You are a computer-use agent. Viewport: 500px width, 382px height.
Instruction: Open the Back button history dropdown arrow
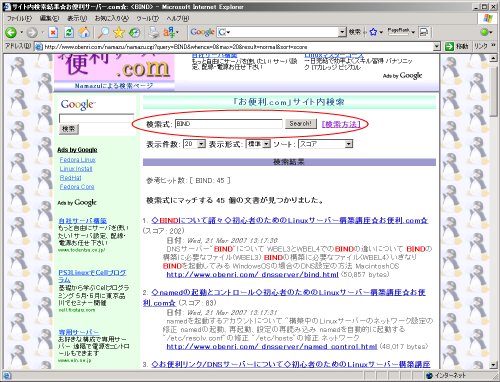pyautogui.click(x=21, y=32)
